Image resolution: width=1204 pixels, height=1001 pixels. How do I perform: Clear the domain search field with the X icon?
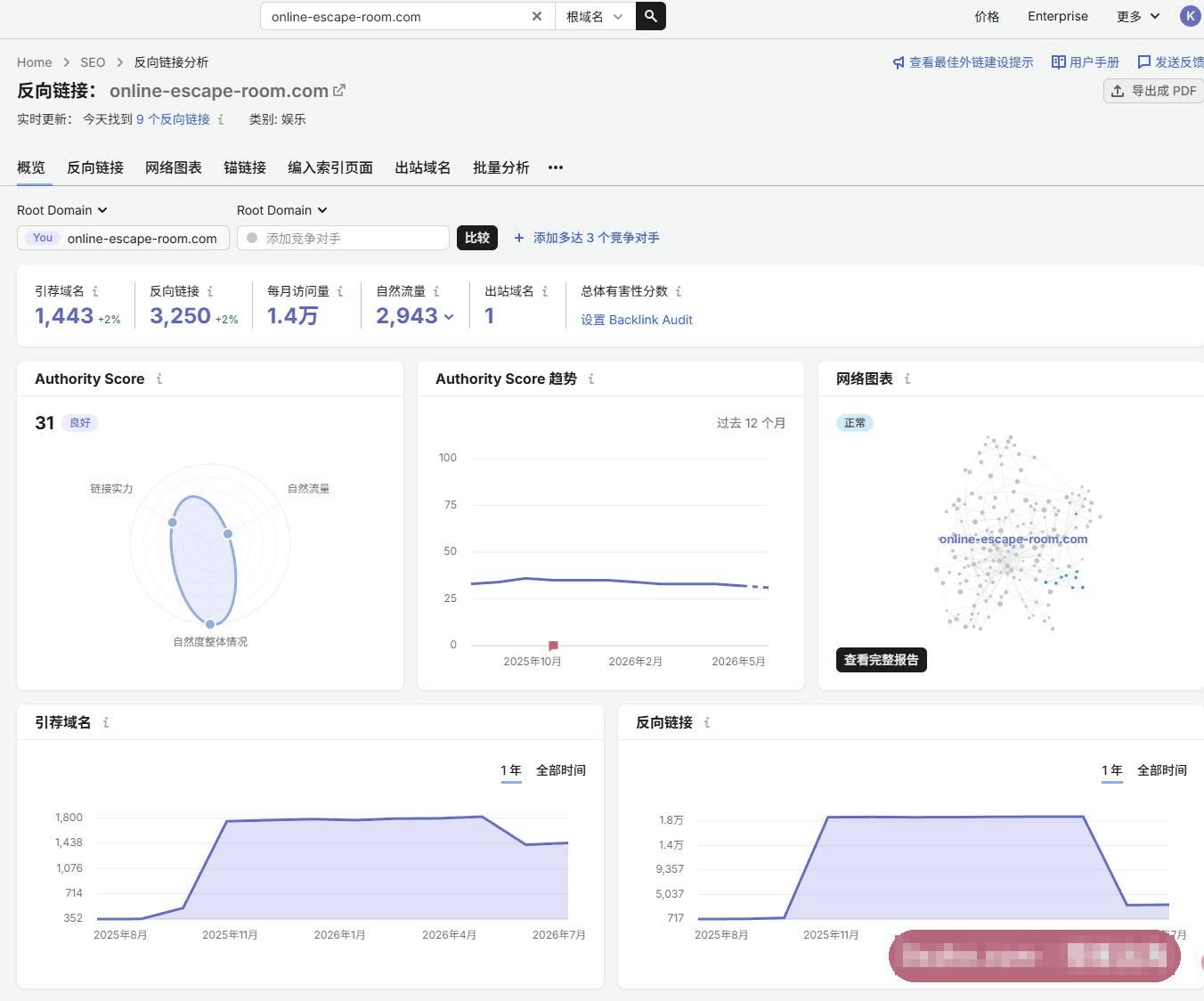(x=537, y=16)
